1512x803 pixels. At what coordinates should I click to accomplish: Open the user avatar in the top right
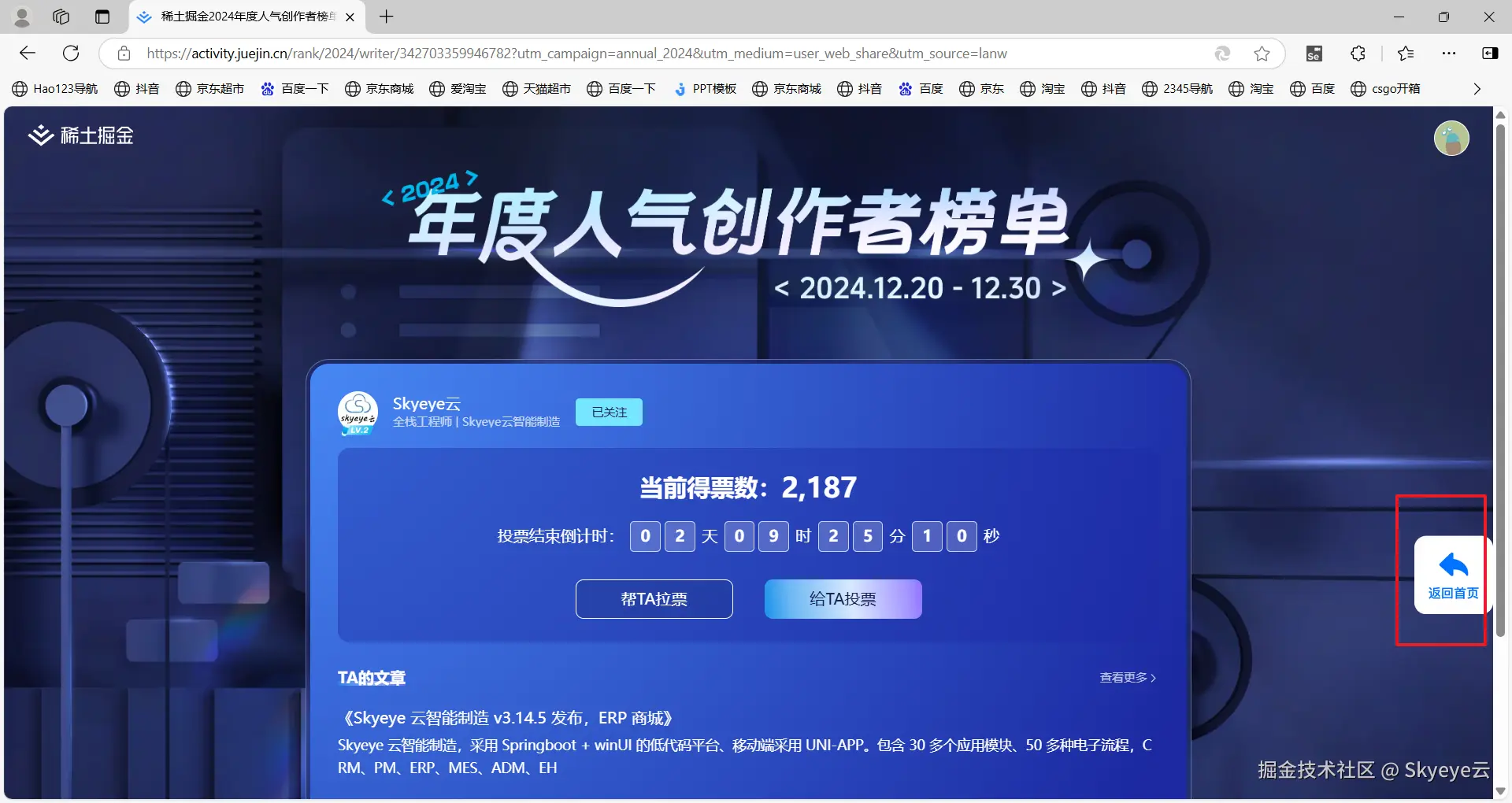(x=1451, y=138)
